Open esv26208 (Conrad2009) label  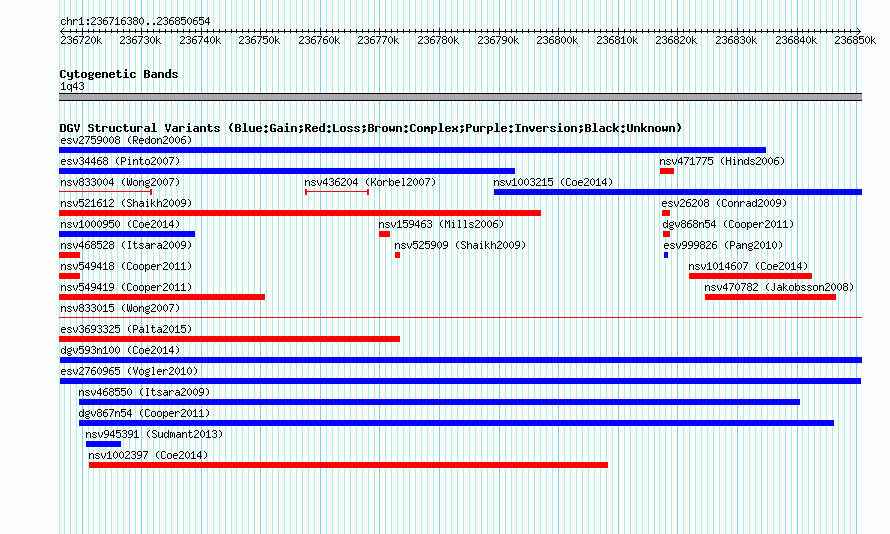(724, 203)
